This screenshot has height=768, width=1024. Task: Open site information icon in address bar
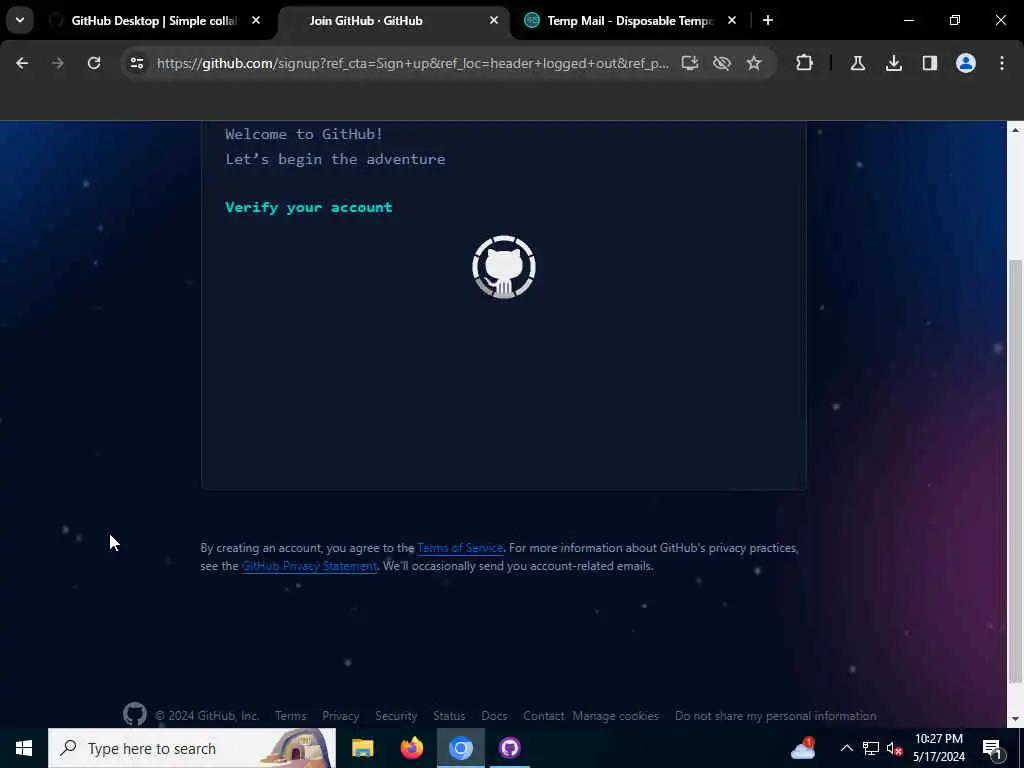click(136, 63)
